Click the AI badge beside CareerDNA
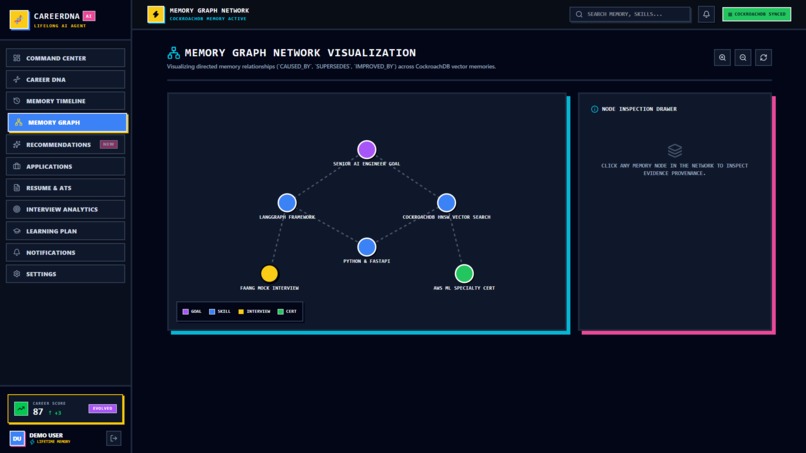 pyautogui.click(x=89, y=16)
